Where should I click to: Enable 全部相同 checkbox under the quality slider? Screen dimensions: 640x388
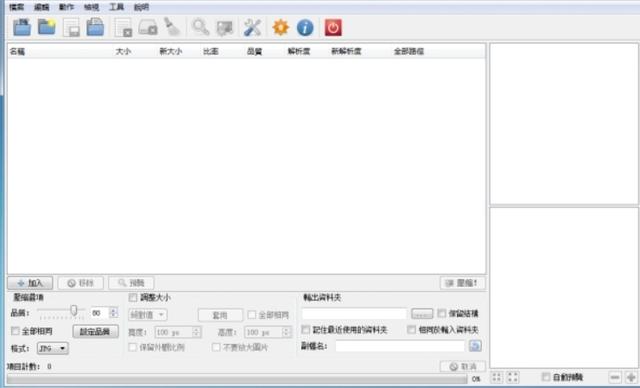click(x=15, y=330)
